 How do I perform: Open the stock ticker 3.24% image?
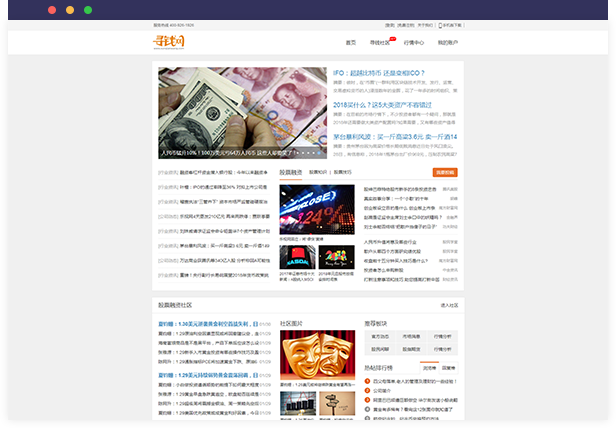click(x=317, y=209)
